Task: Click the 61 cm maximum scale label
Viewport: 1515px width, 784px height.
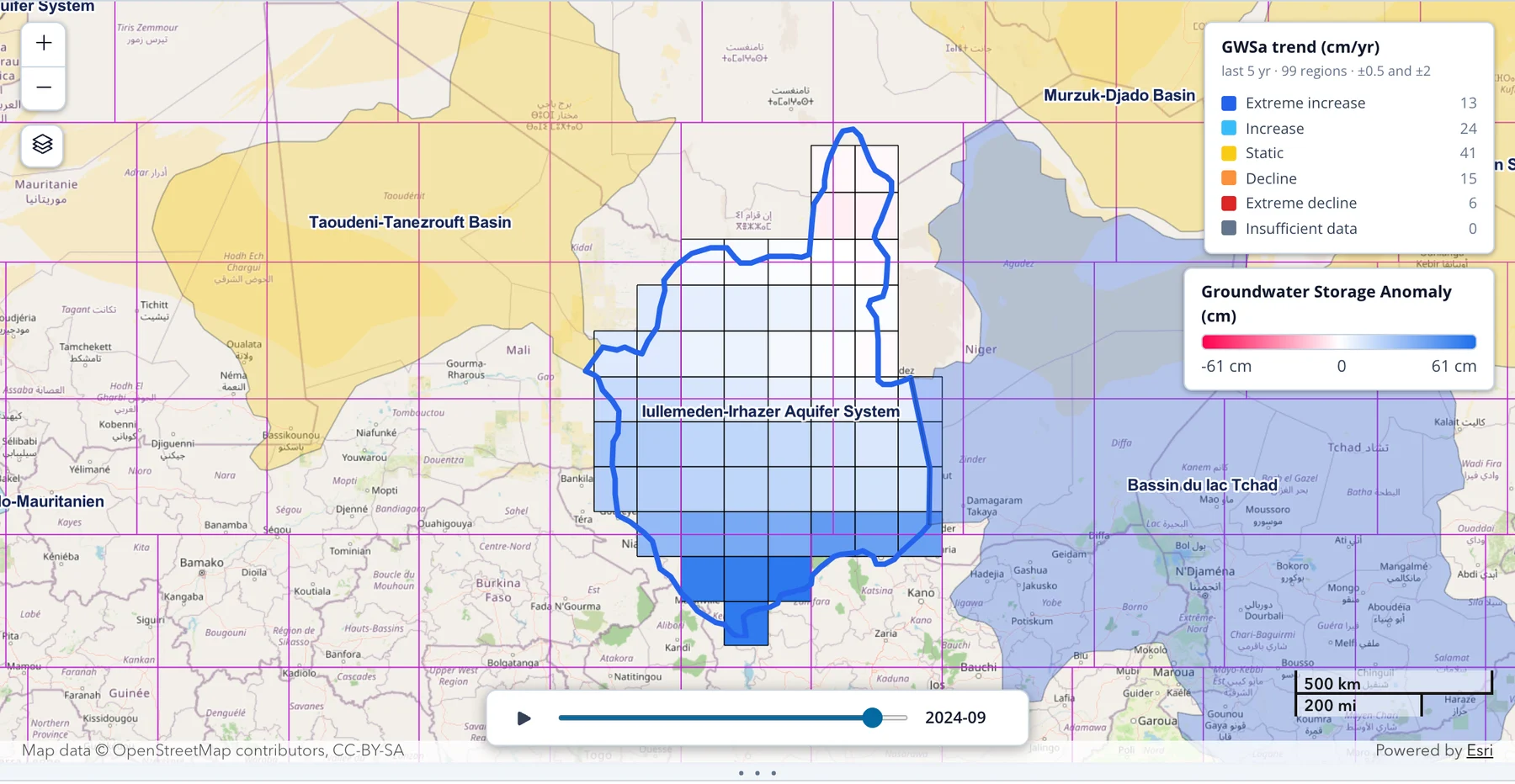Action: point(1454,366)
